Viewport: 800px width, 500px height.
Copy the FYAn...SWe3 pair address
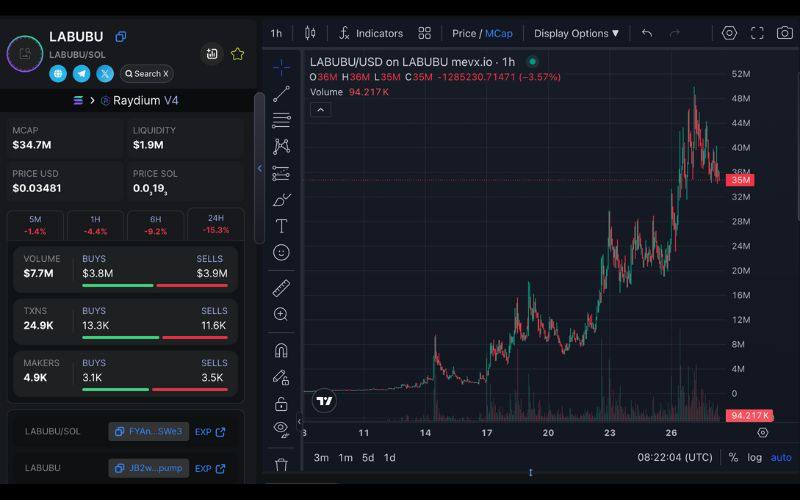(x=148, y=432)
